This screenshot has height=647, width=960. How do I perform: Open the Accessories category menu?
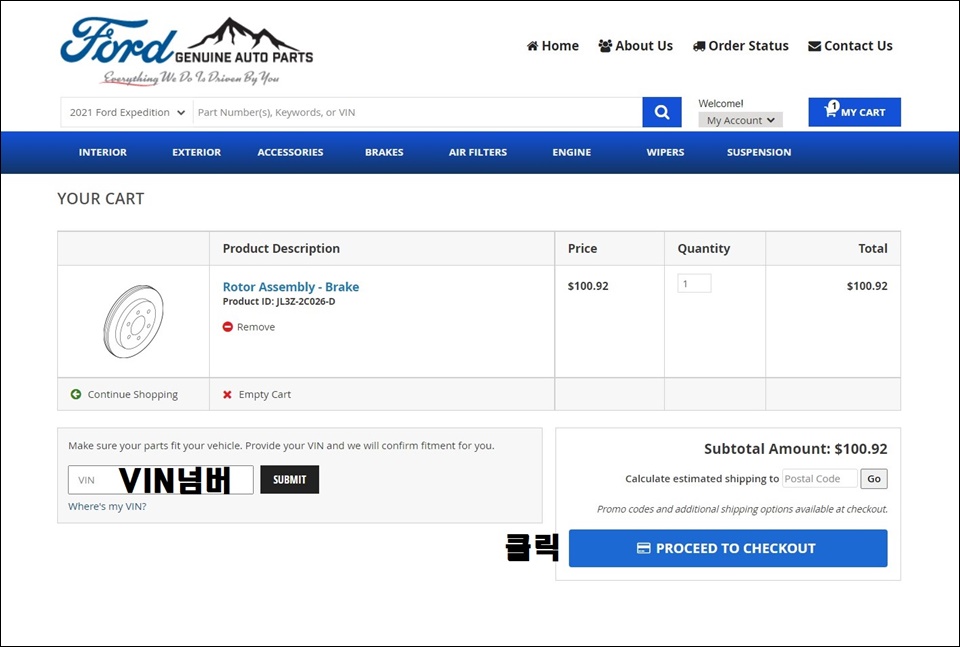(290, 152)
